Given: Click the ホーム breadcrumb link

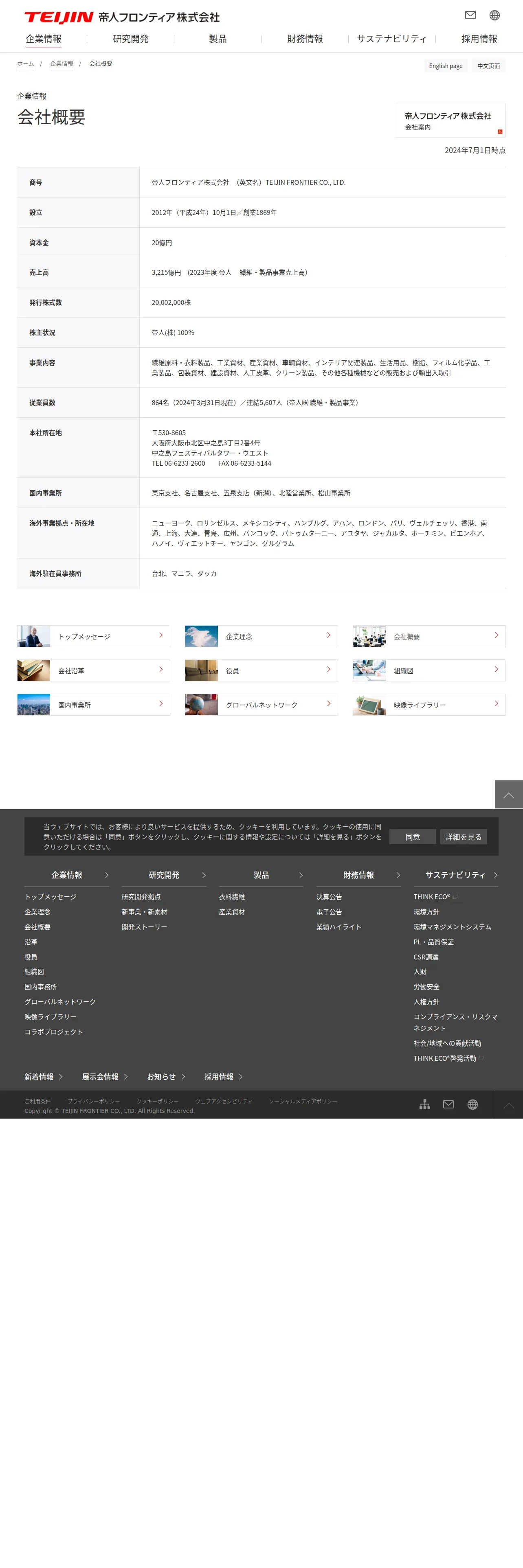Looking at the screenshot, I should click(26, 64).
